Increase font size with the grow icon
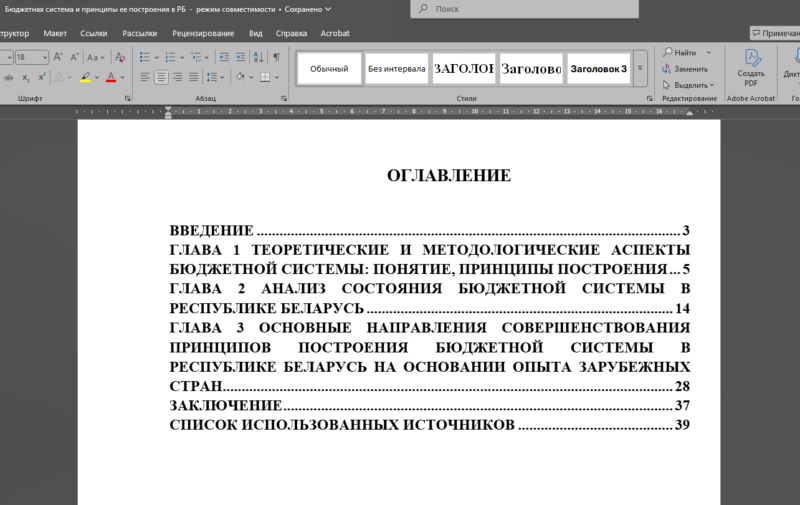The width and height of the screenshot is (800, 505). click(58, 57)
